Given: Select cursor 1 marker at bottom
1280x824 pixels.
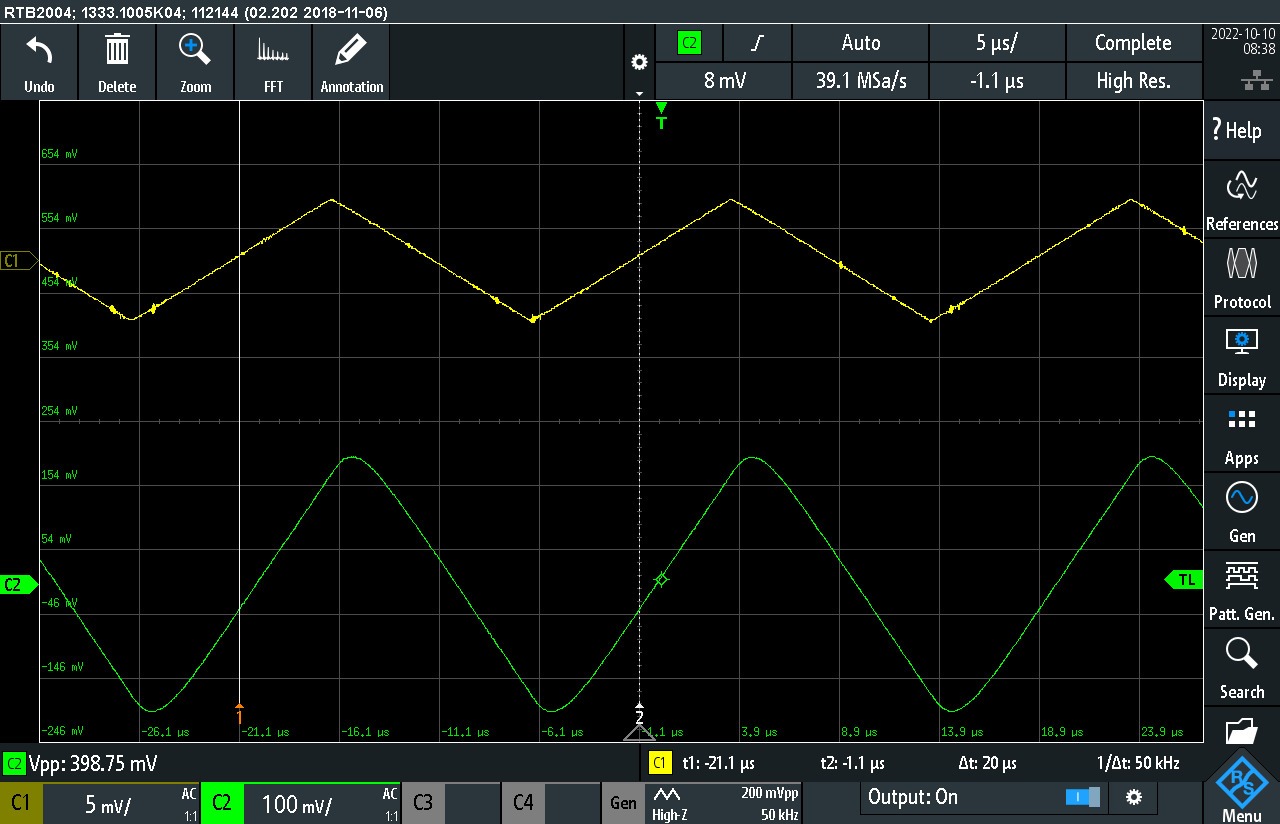Looking at the screenshot, I should pyautogui.click(x=239, y=714).
